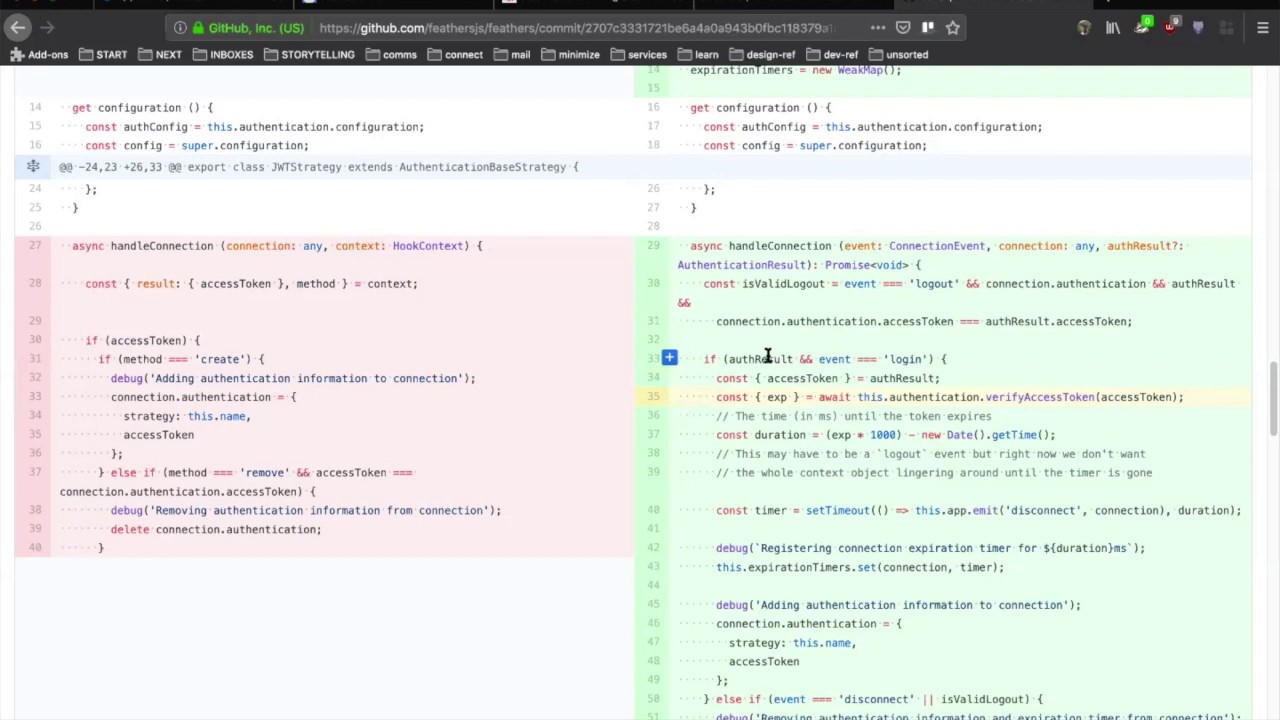Open the minimize bookmarks folder
The image size is (1280, 720).
(x=570, y=55)
